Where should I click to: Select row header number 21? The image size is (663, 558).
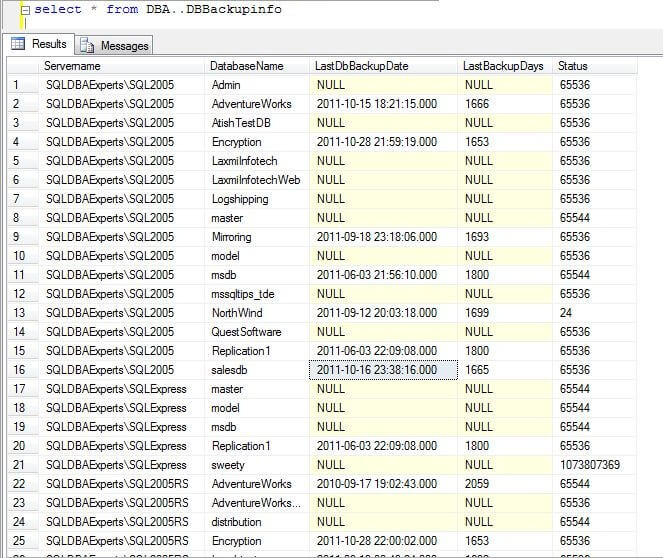pyautogui.click(x=23, y=465)
